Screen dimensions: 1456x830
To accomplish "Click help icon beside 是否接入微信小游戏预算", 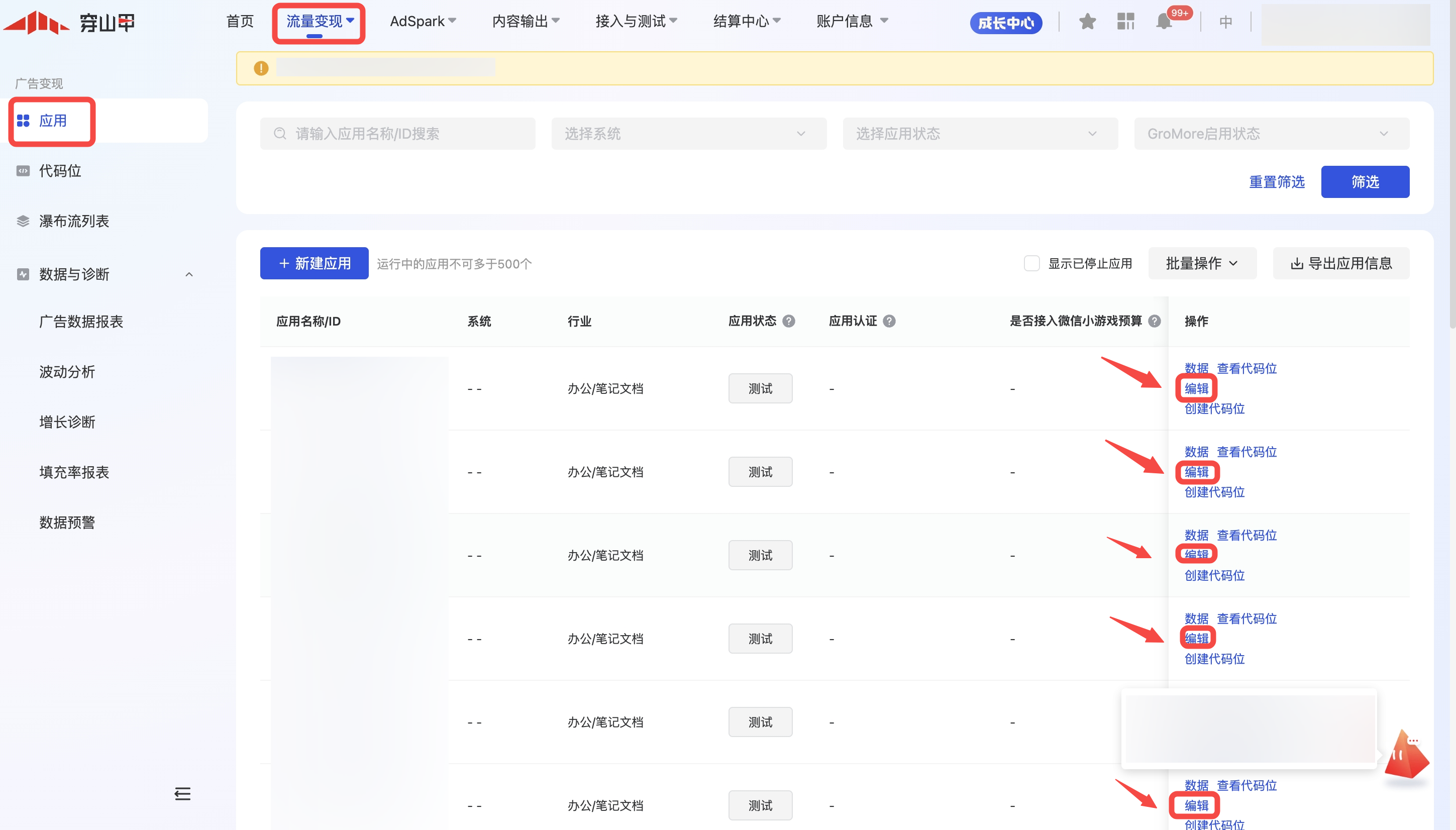I will [x=1155, y=321].
